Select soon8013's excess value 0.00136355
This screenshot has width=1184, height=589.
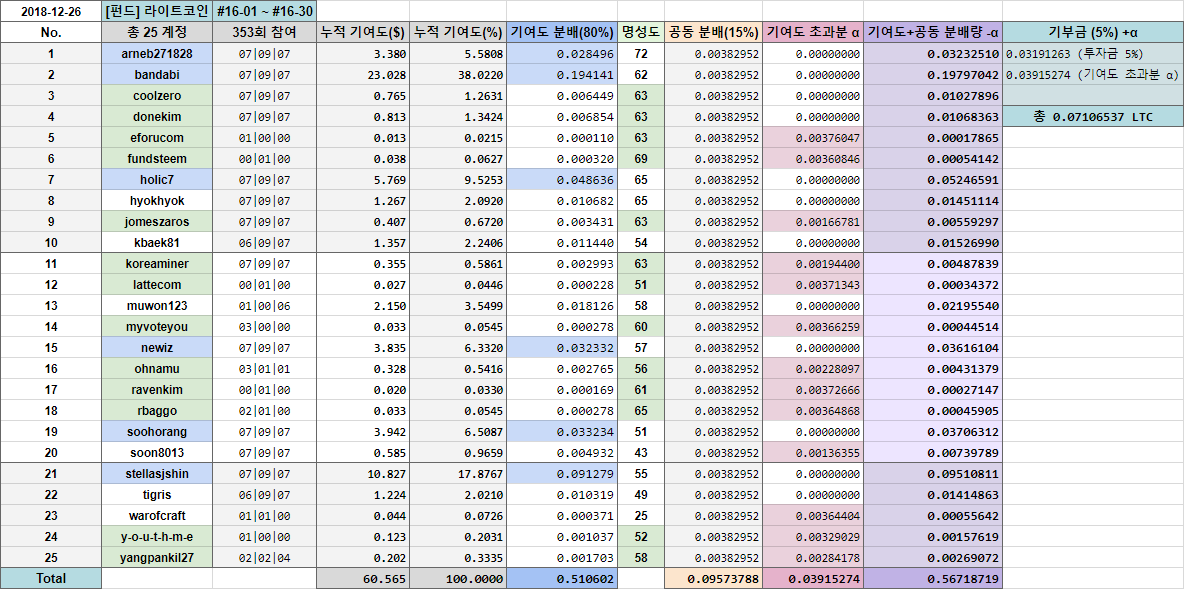pos(812,452)
